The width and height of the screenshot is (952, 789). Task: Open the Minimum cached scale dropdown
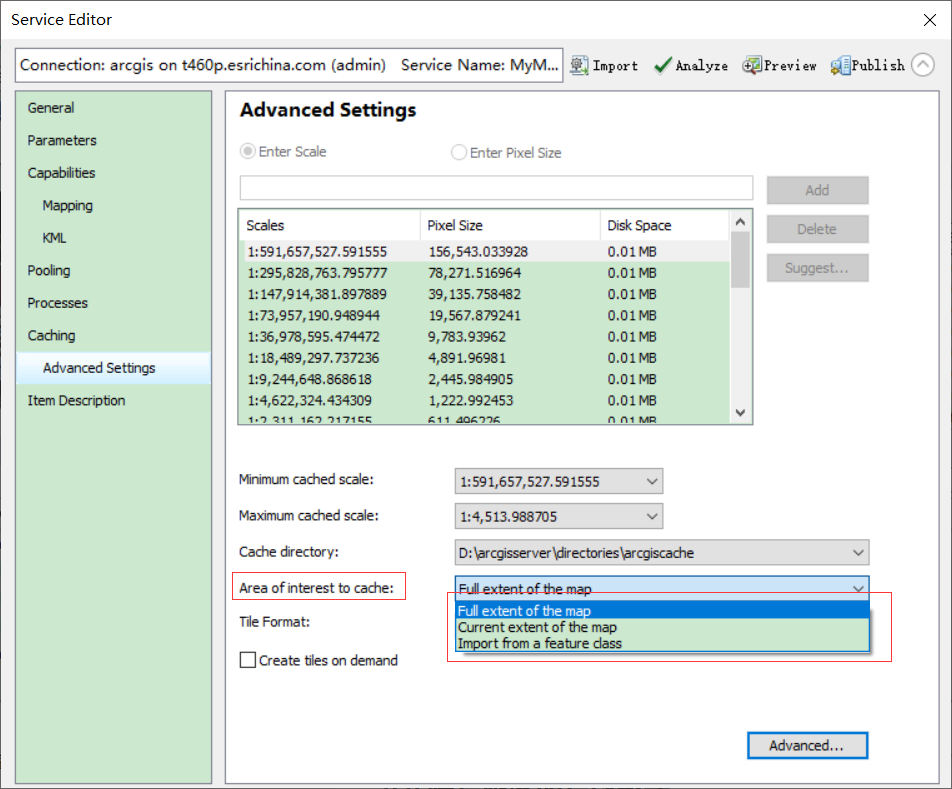(x=559, y=481)
